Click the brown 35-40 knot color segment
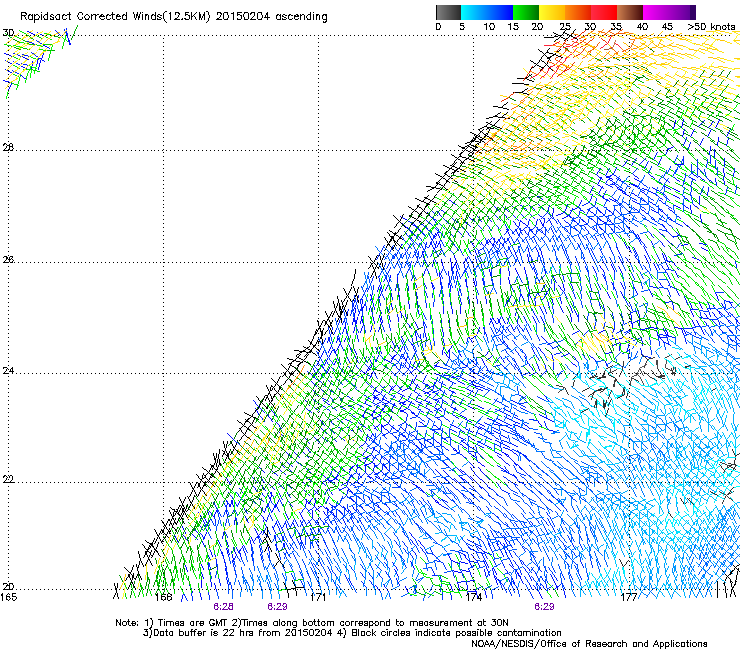 point(630,12)
